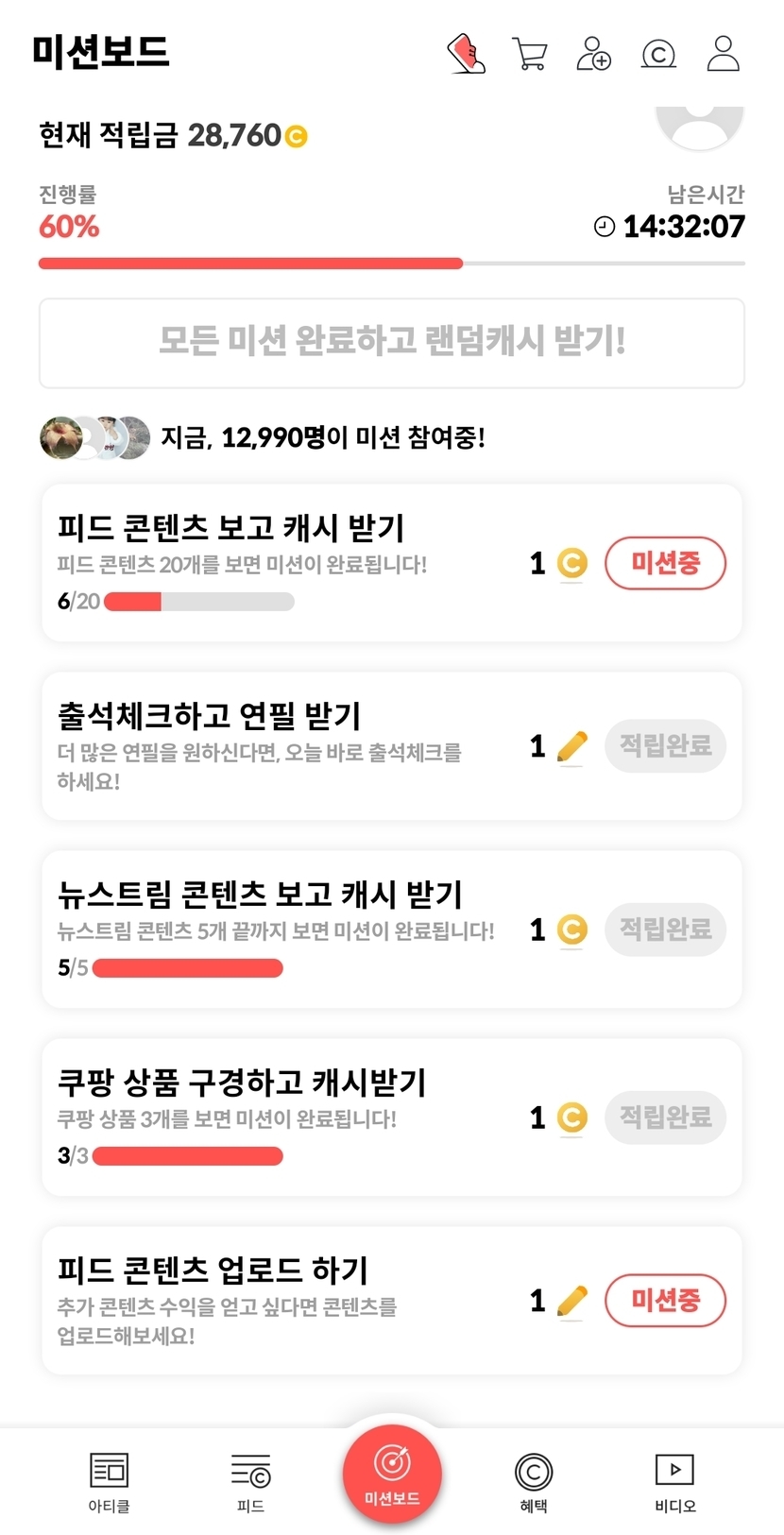This screenshot has width=784, height=1535.
Task: Go to the 비디오 tab
Action: [674, 1481]
